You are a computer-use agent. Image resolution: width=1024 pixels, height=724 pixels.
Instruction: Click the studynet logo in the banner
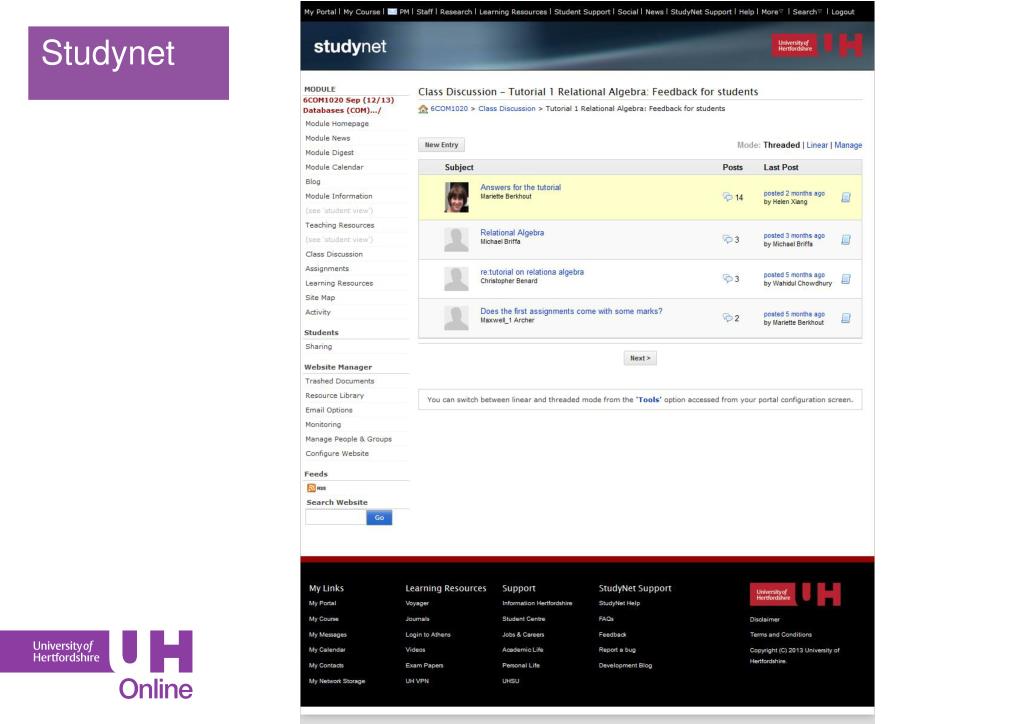tap(350, 46)
